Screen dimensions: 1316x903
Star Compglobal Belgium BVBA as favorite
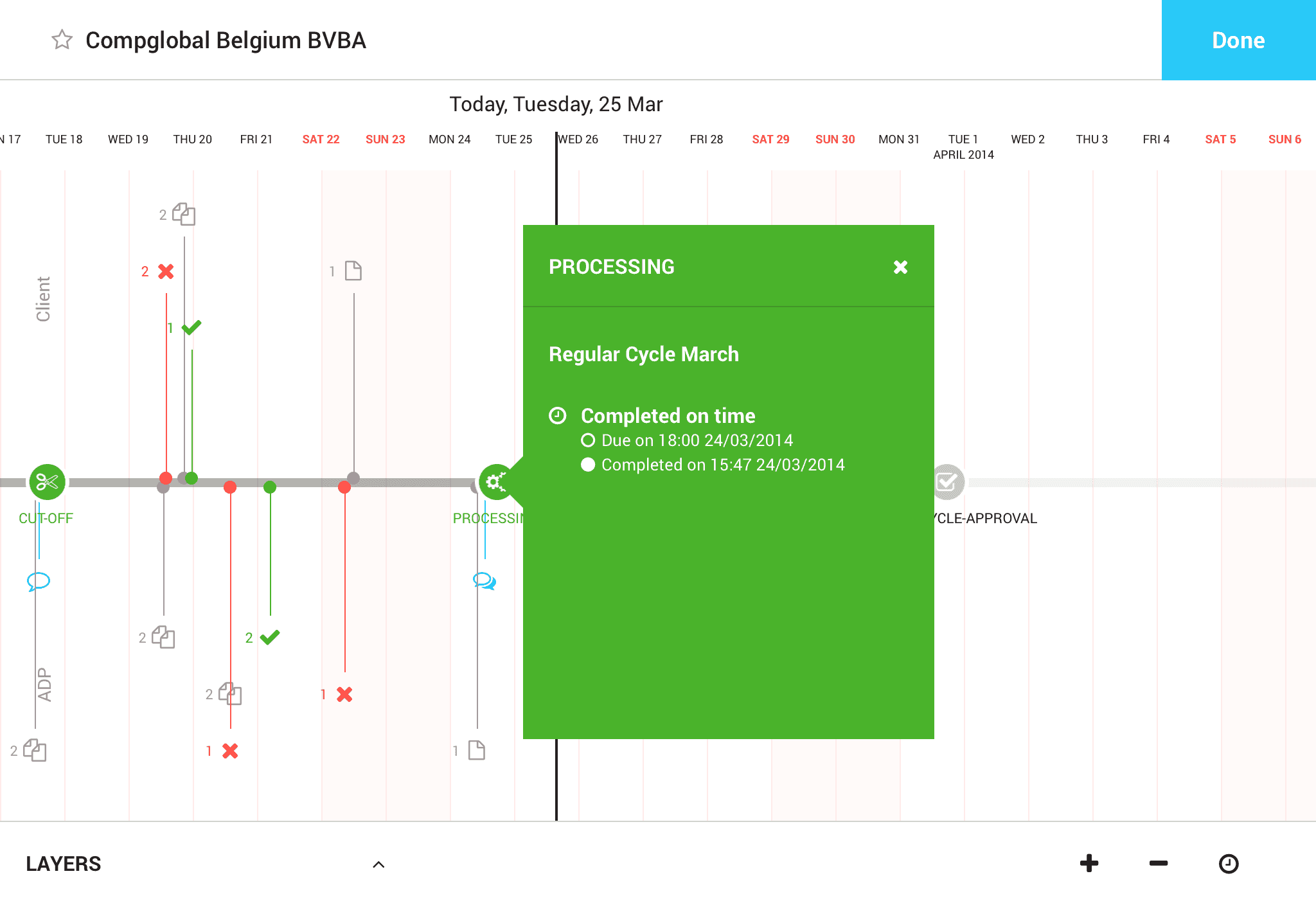(x=62, y=40)
